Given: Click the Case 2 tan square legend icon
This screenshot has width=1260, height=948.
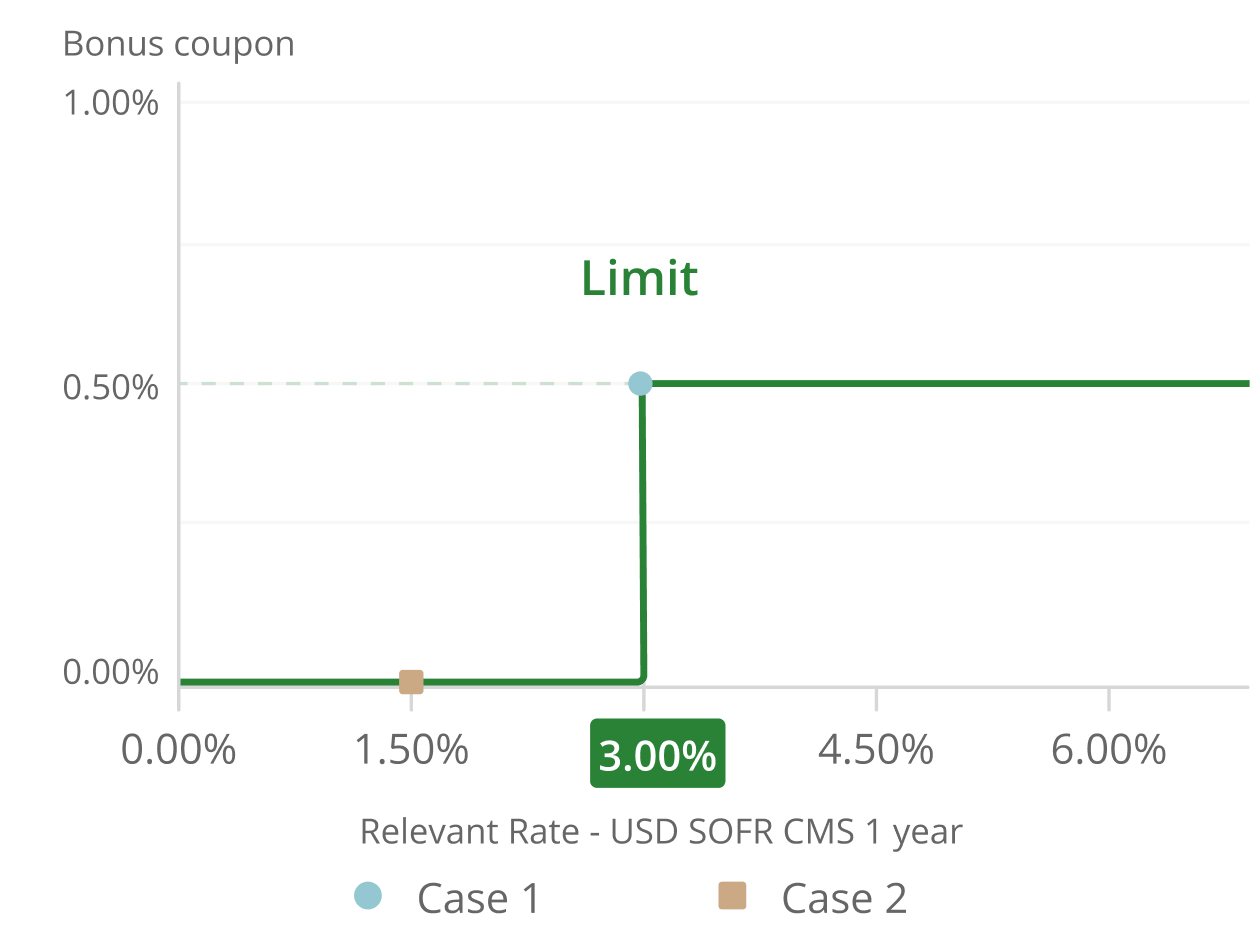Looking at the screenshot, I should click(733, 896).
